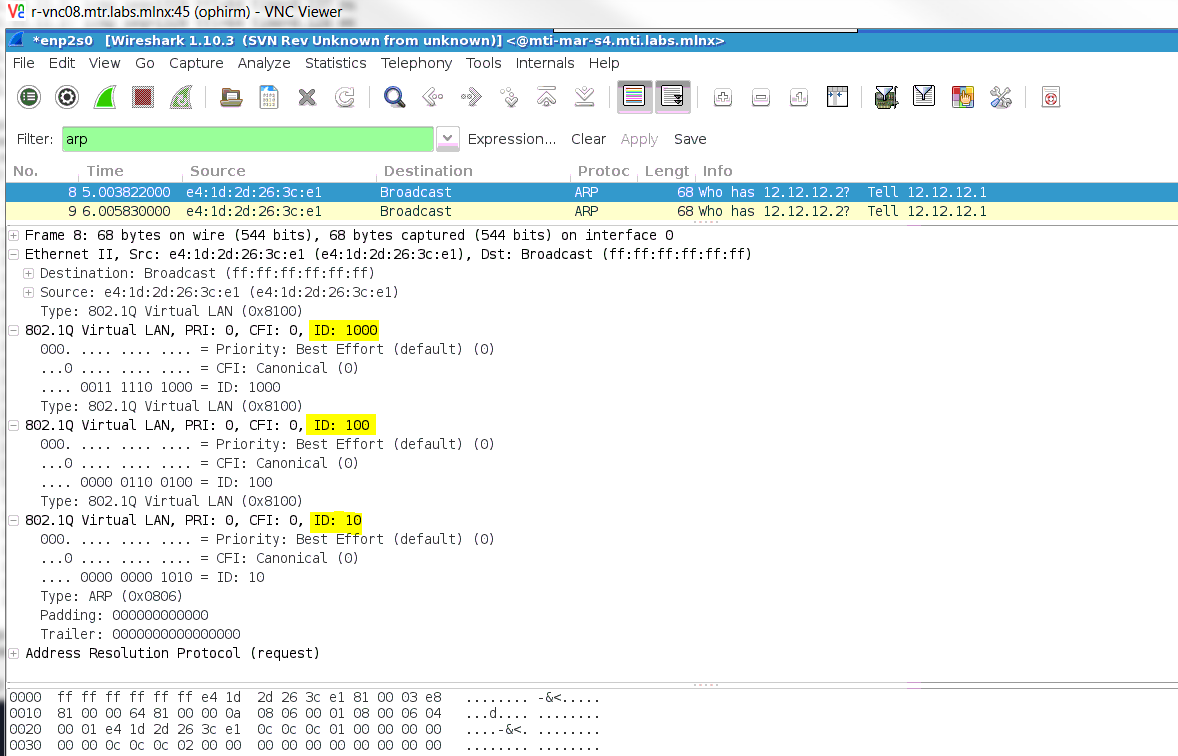Click the Resize Columns icon

pyautogui.click(x=837, y=97)
